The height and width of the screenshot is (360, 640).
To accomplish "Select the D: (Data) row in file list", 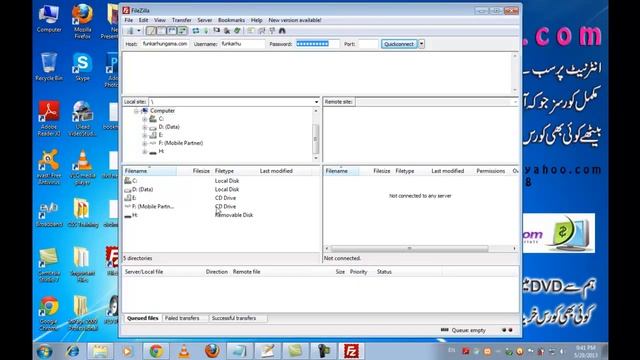I will [x=221, y=189].
